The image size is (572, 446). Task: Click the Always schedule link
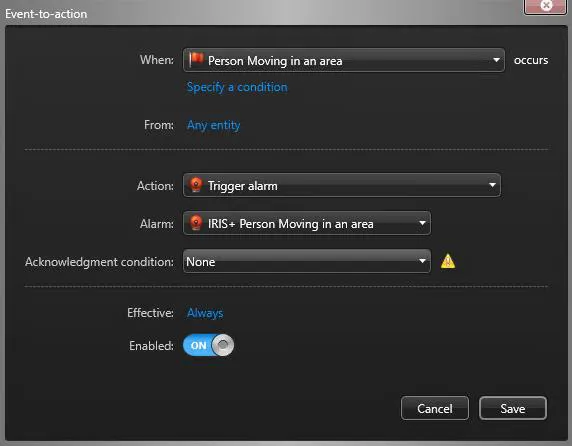(205, 313)
